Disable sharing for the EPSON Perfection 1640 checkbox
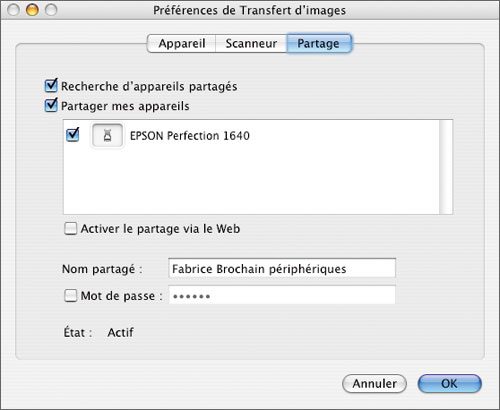Image resolution: width=500 pixels, height=410 pixels. click(73, 135)
